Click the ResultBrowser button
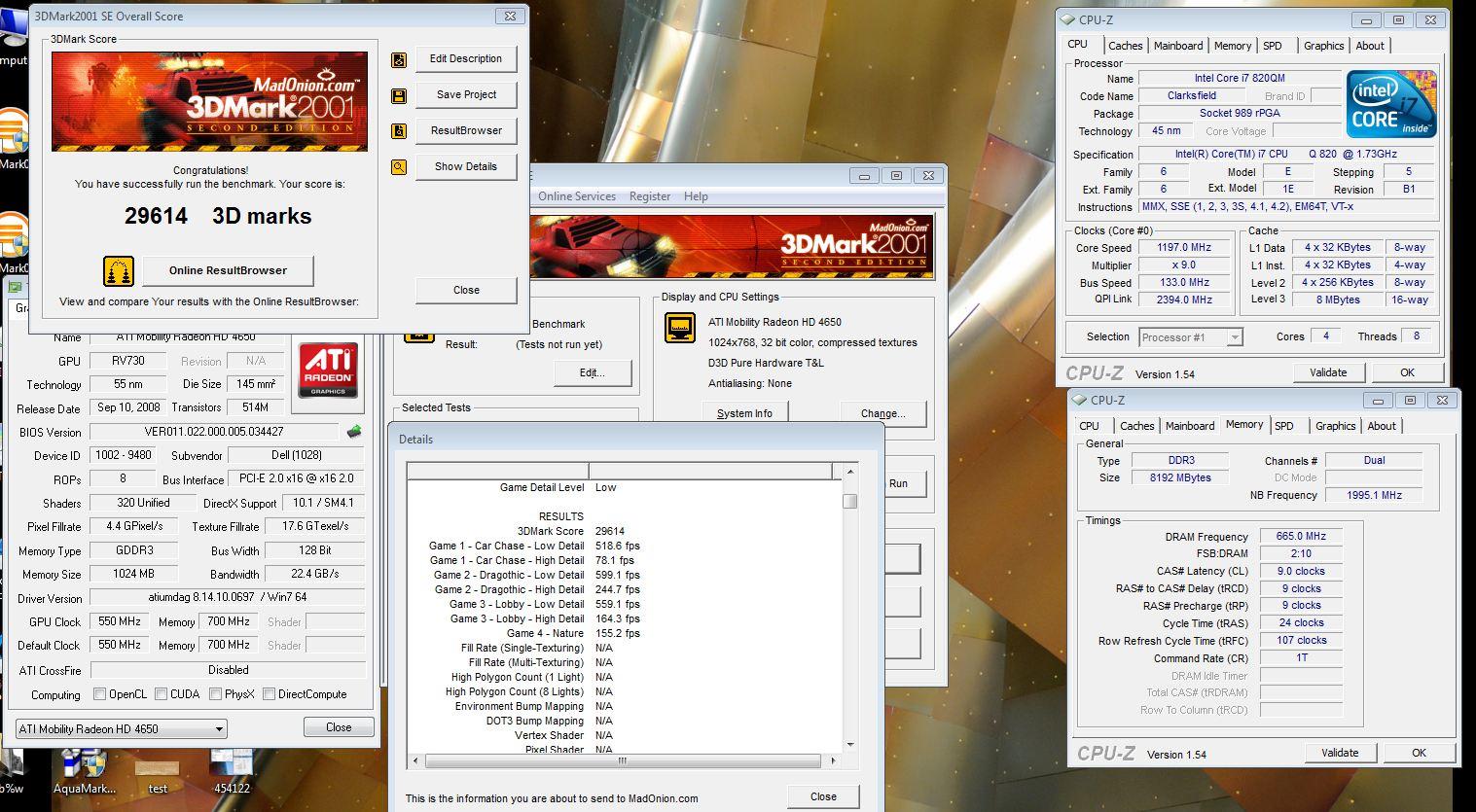 tap(466, 131)
